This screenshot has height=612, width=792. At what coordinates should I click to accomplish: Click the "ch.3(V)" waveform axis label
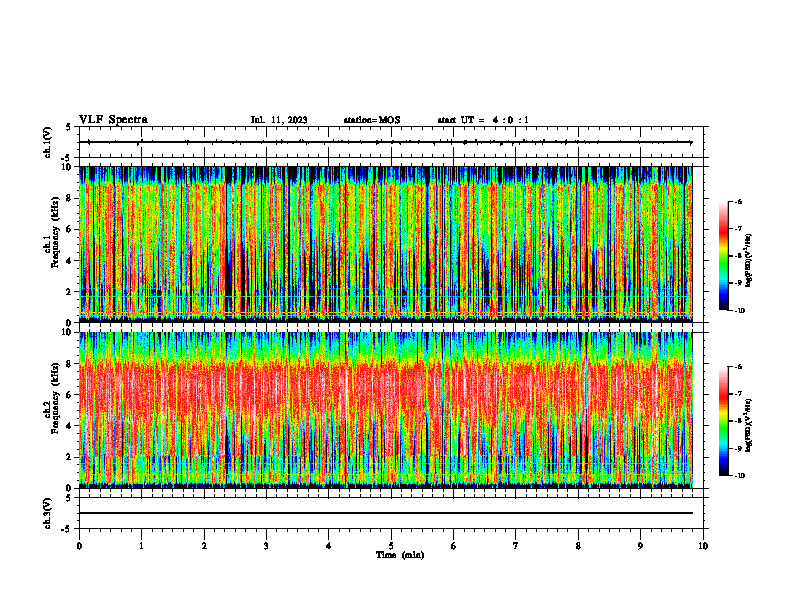tap(48, 513)
